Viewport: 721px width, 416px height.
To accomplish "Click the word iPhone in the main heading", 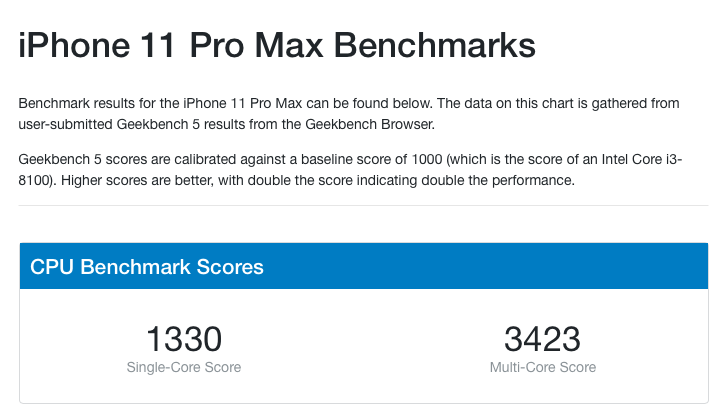I will (x=74, y=45).
